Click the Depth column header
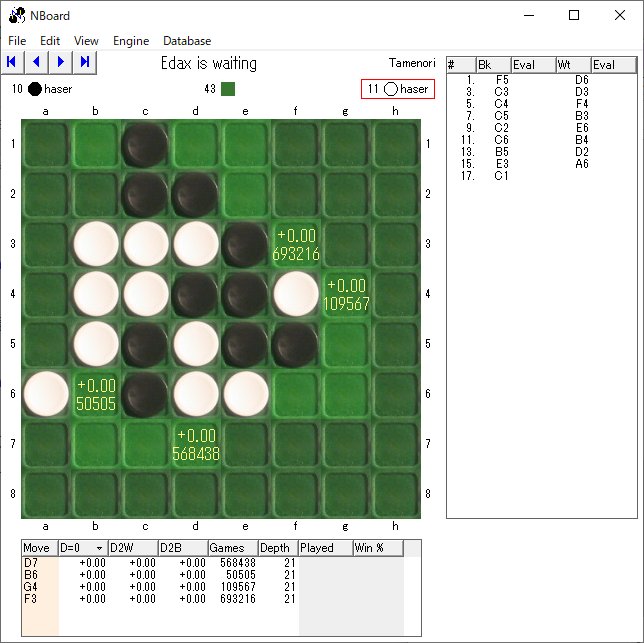644x643 pixels. click(278, 548)
